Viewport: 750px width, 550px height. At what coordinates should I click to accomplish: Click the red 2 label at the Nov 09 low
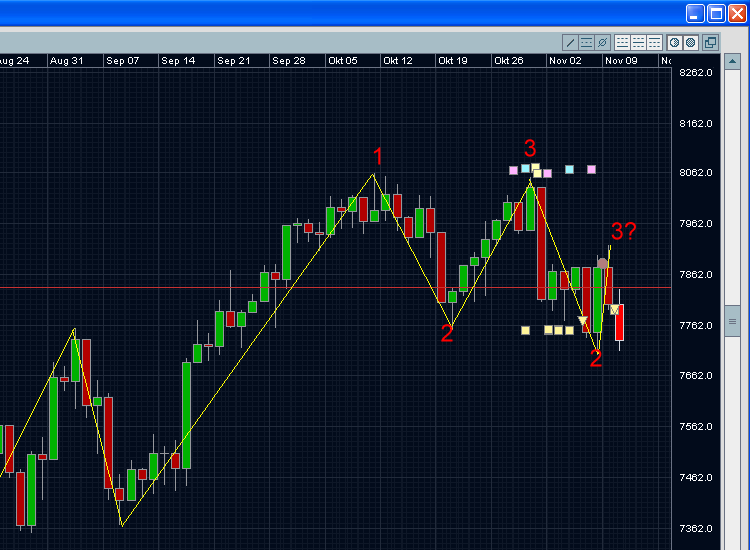pyautogui.click(x=596, y=358)
